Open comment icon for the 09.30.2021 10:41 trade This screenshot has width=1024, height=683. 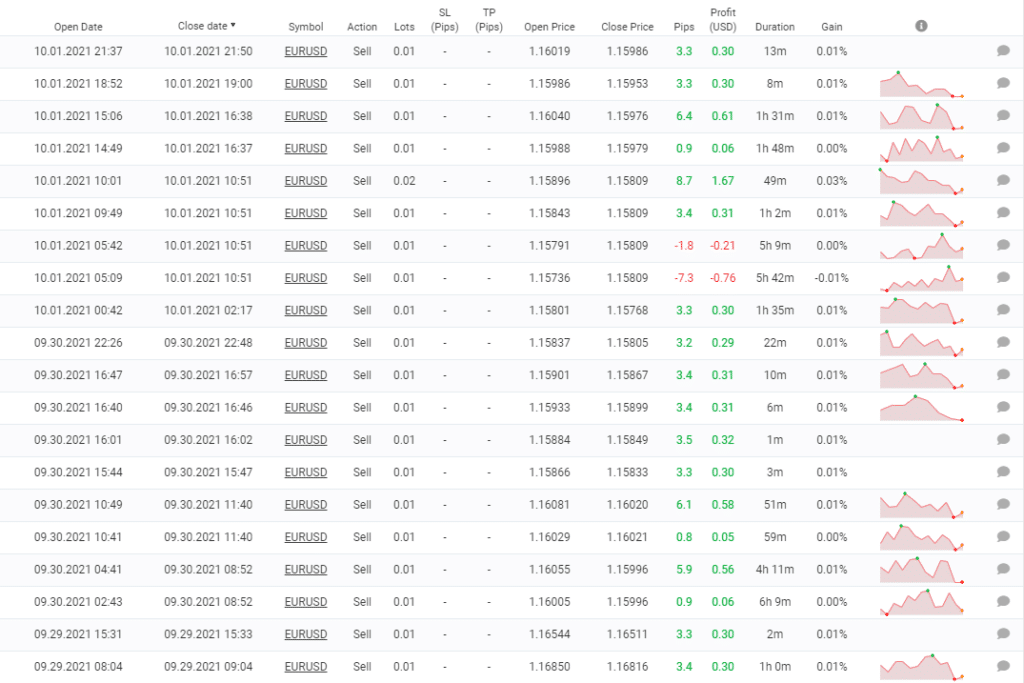[x=1003, y=537]
